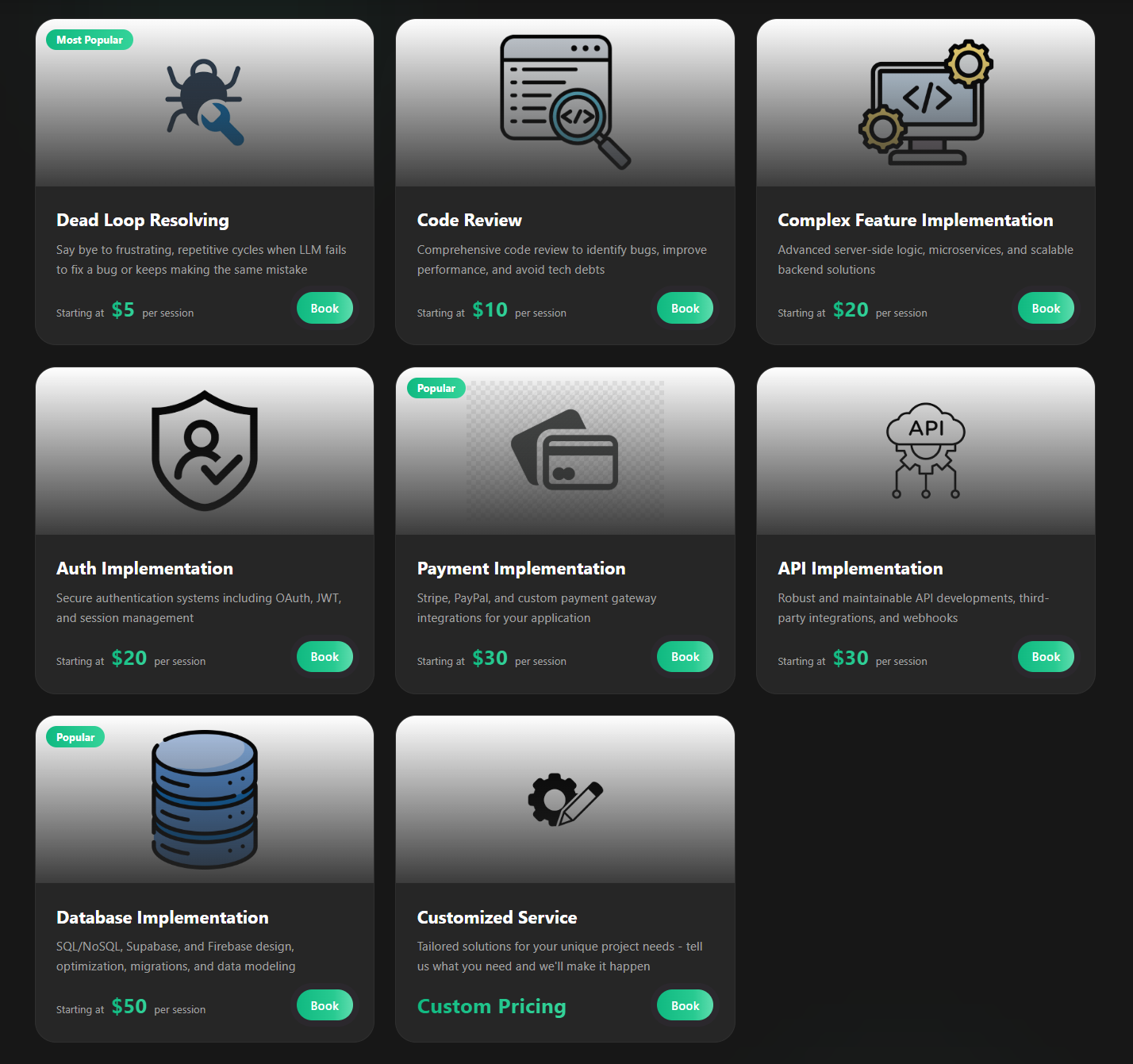The height and width of the screenshot is (1064, 1133).
Task: Click description 'Advanced server-side logic, microservices'
Action: [925, 259]
